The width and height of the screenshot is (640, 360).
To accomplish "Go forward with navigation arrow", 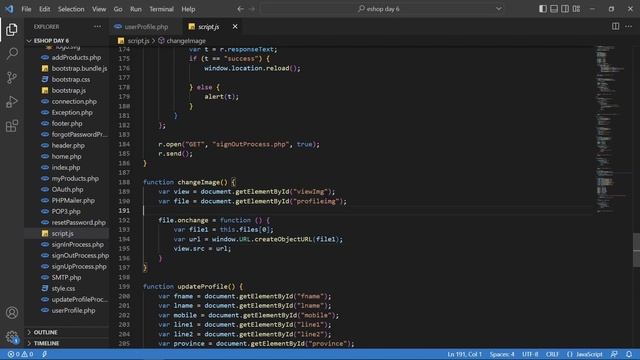I will click(252, 9).
